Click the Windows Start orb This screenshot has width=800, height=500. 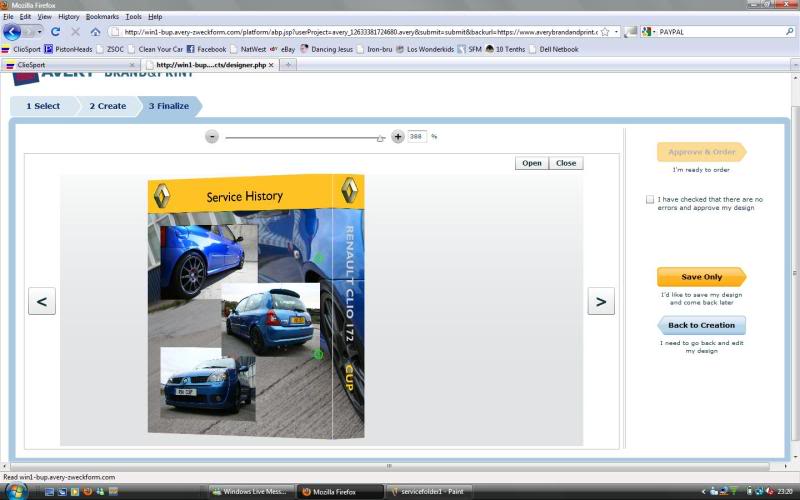(11, 492)
